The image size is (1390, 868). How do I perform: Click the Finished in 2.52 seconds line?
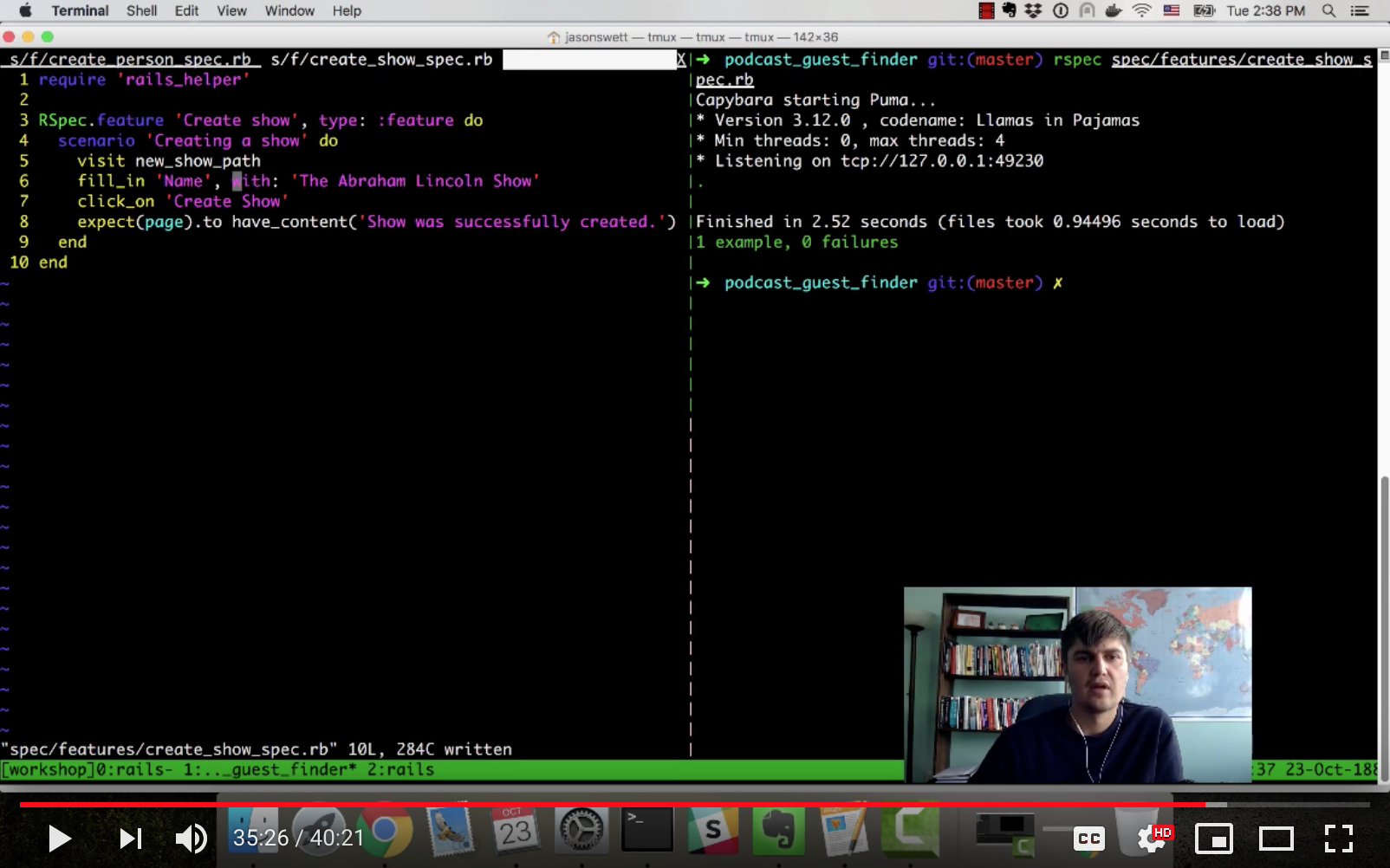coord(990,222)
